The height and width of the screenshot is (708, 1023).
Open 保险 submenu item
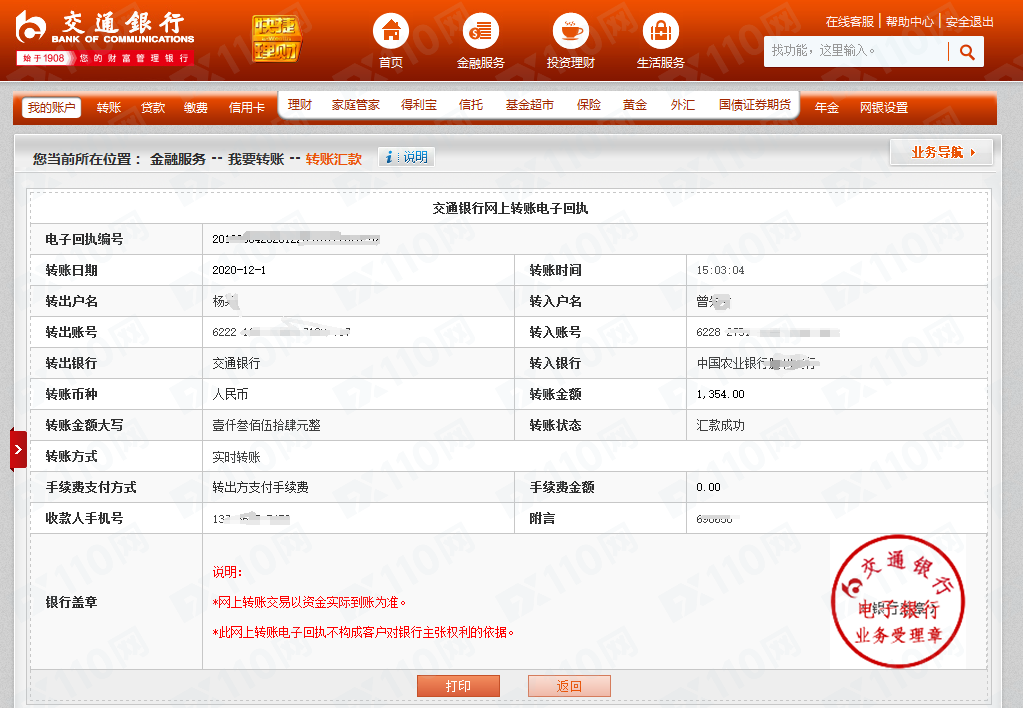tap(589, 105)
